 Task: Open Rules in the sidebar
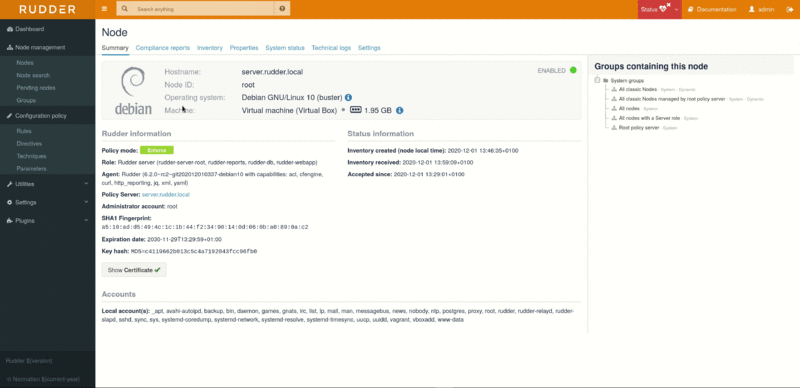(23, 131)
